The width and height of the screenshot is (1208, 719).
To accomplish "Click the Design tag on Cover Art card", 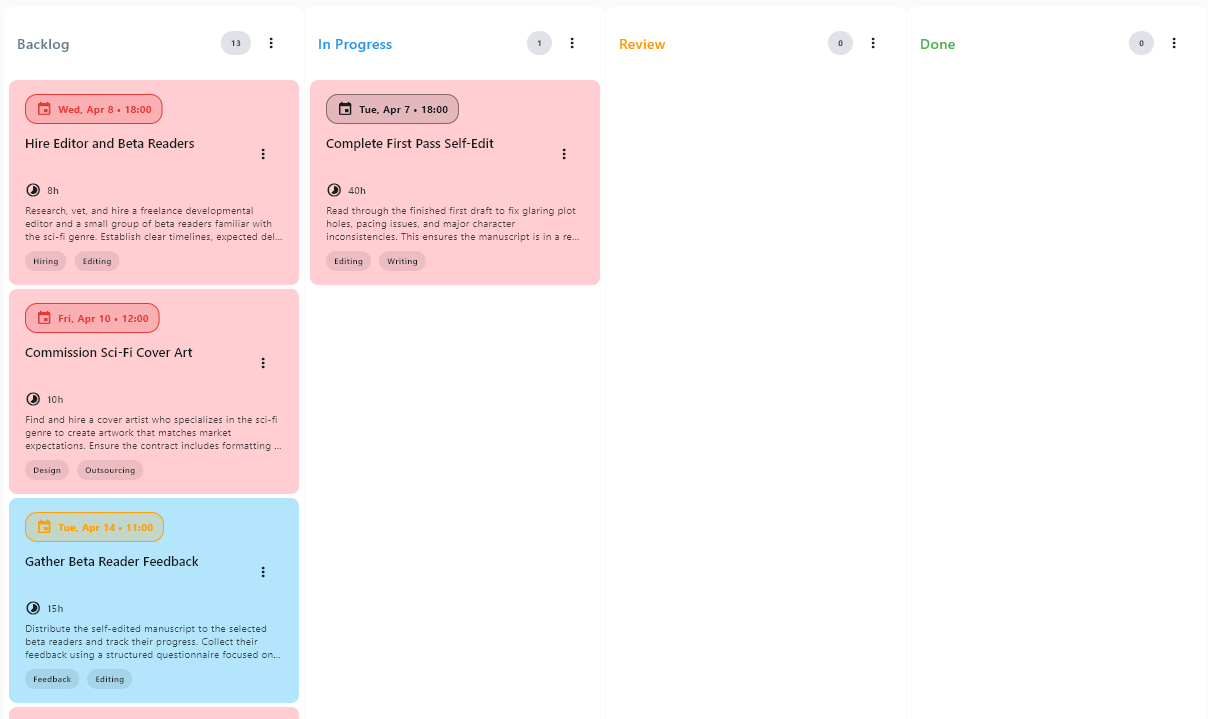I will point(47,470).
